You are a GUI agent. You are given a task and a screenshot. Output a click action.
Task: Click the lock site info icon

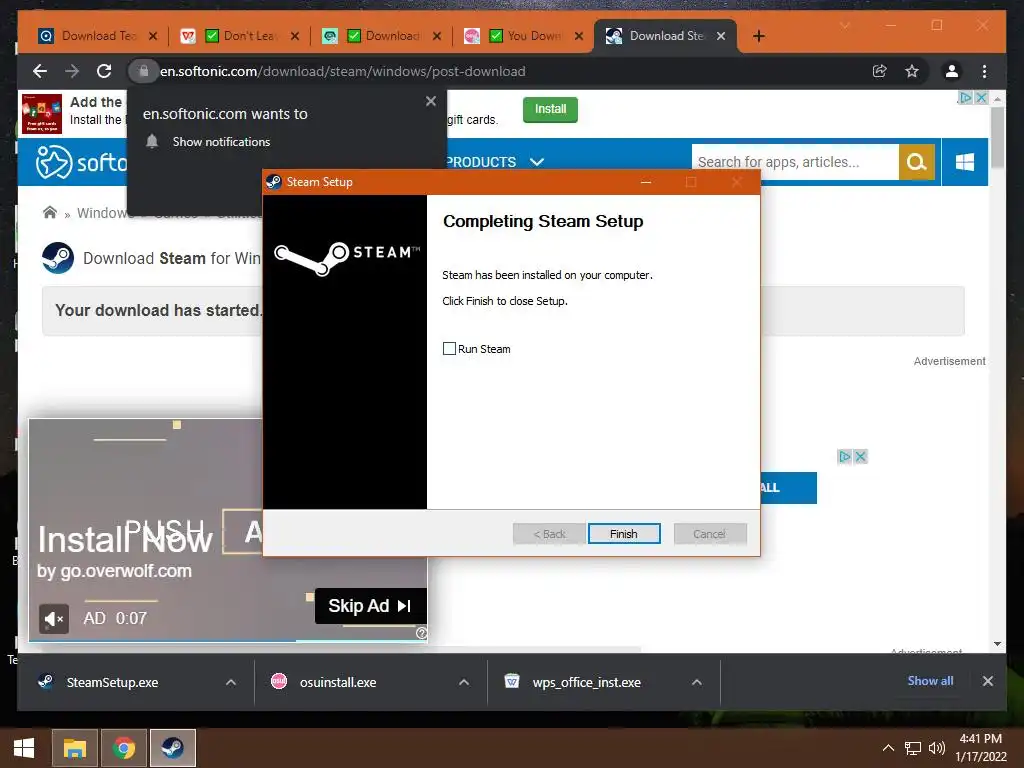[143, 71]
